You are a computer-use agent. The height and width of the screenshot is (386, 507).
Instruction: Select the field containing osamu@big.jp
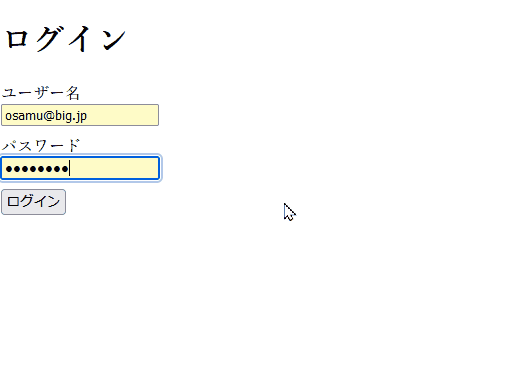(80, 115)
